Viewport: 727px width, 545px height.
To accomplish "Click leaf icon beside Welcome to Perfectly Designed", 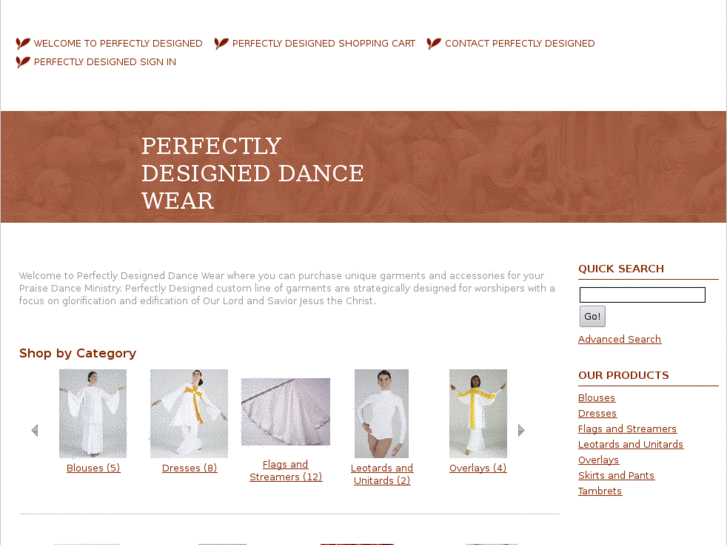I will (23, 43).
